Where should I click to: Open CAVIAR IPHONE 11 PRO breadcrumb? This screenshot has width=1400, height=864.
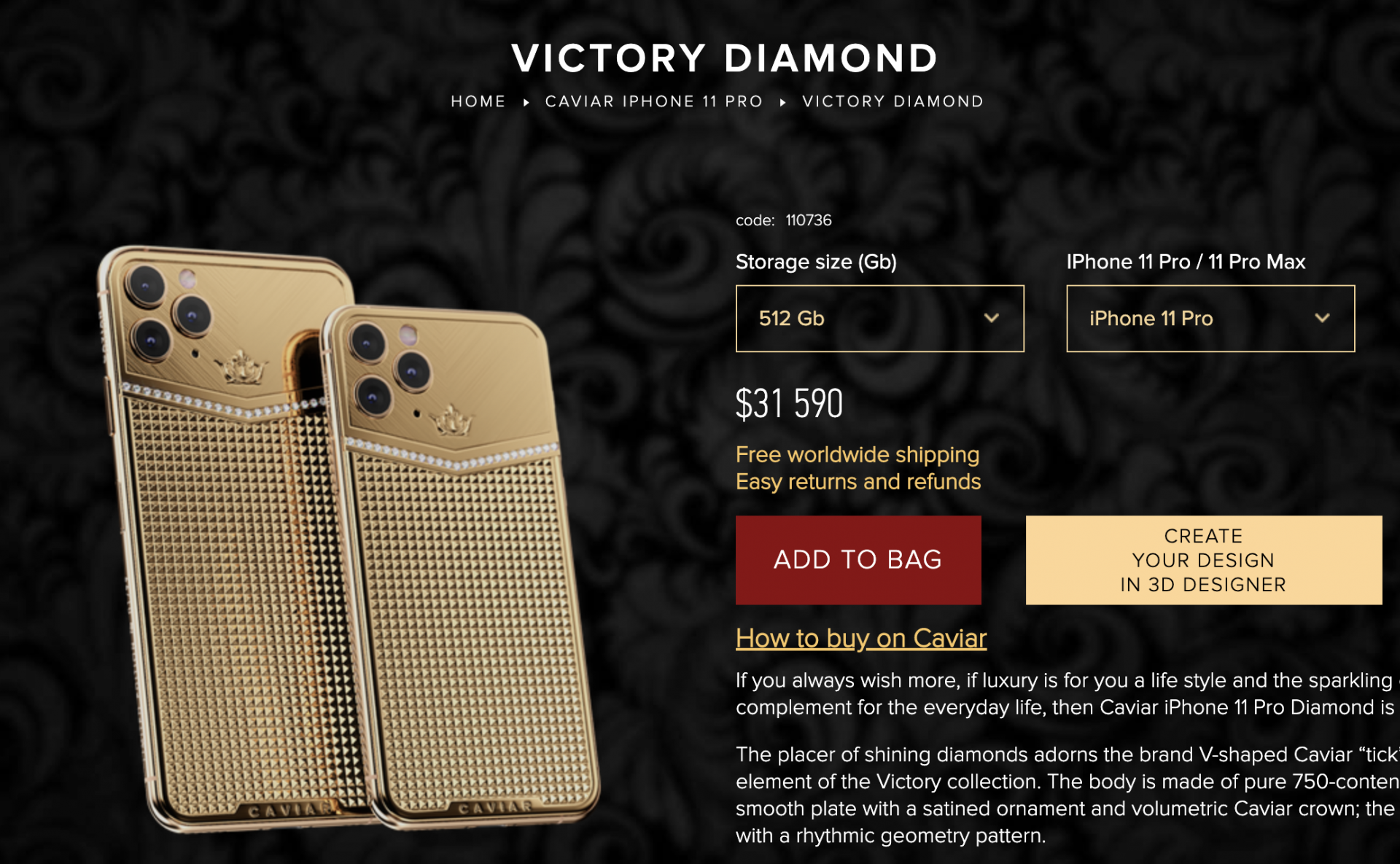[654, 101]
